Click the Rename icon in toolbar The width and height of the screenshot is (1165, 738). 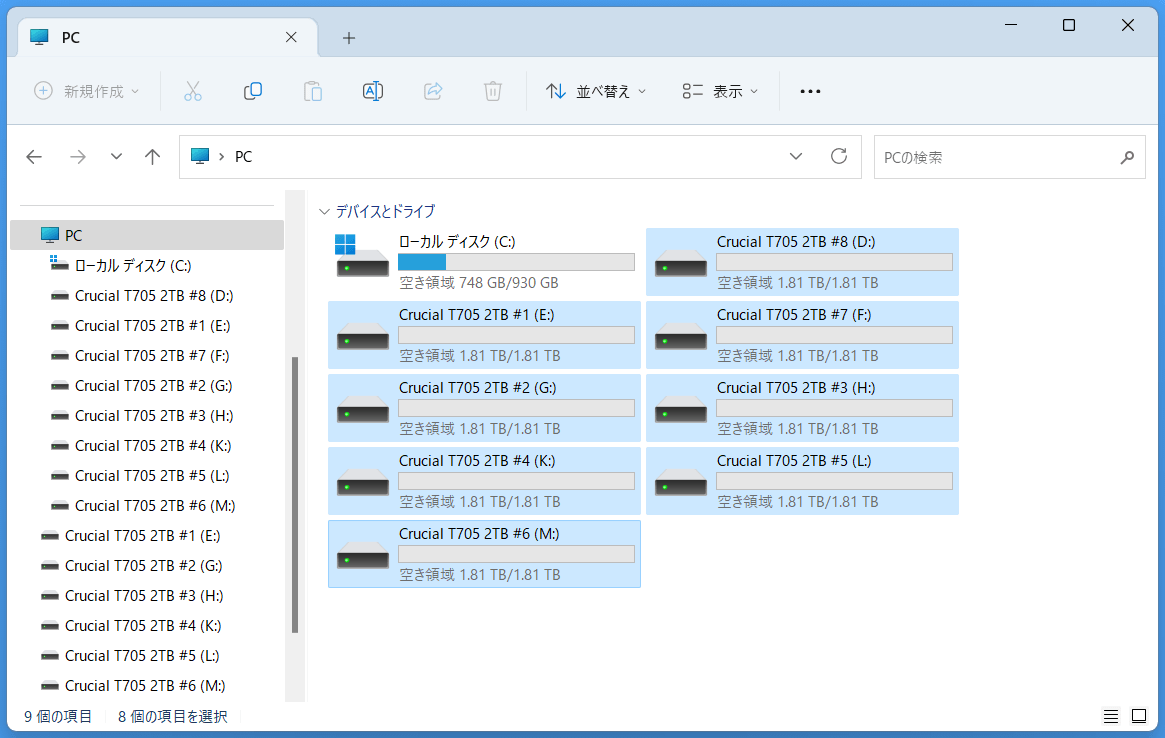pos(372,91)
